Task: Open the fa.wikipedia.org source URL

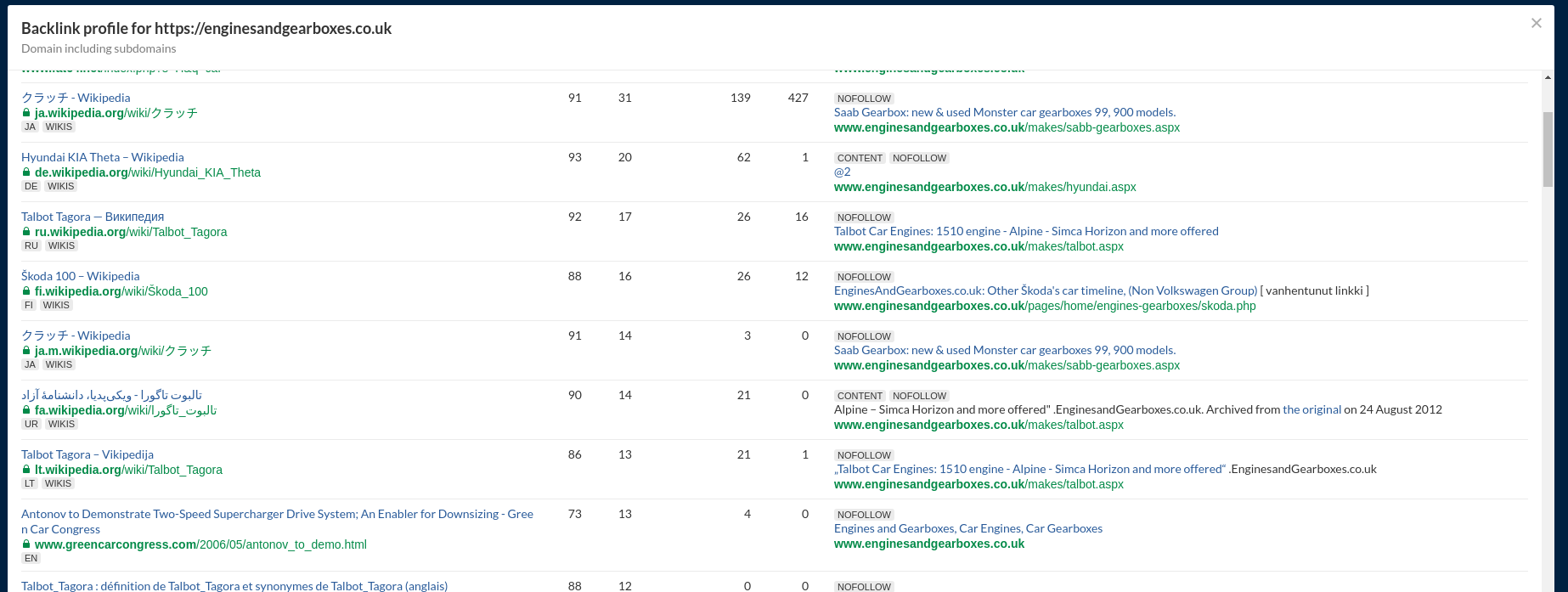Action: tap(126, 410)
